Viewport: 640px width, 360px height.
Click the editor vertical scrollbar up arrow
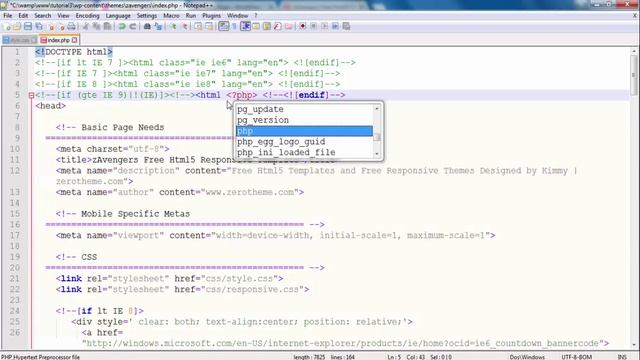(x=634, y=51)
